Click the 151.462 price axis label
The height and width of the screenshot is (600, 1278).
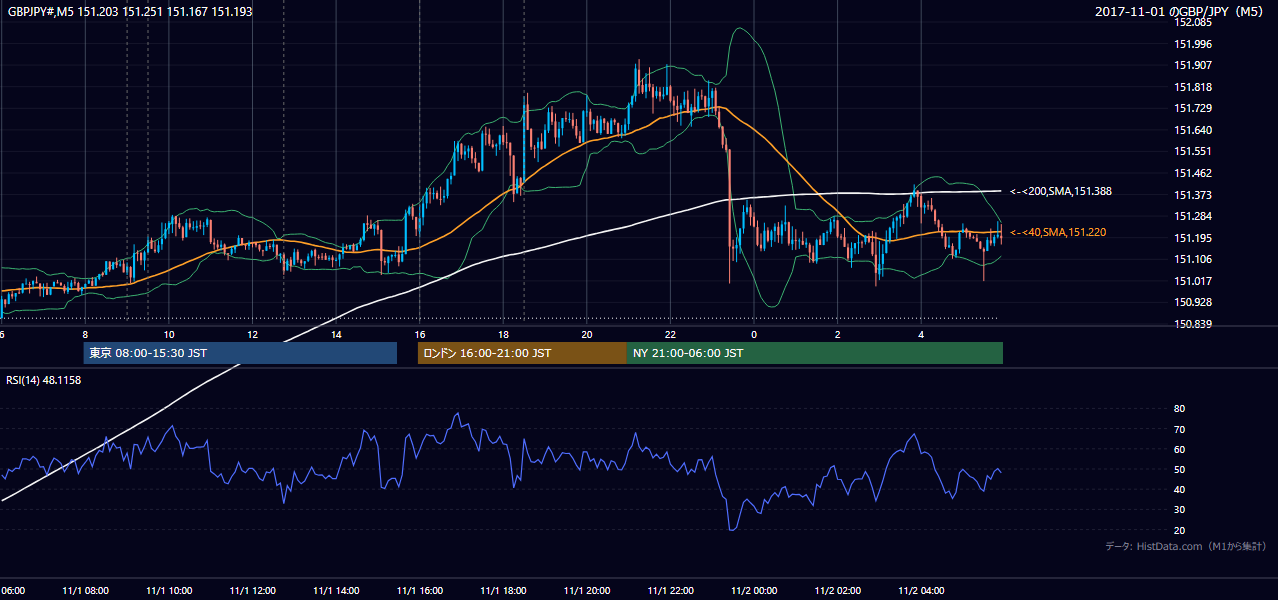coord(1194,173)
